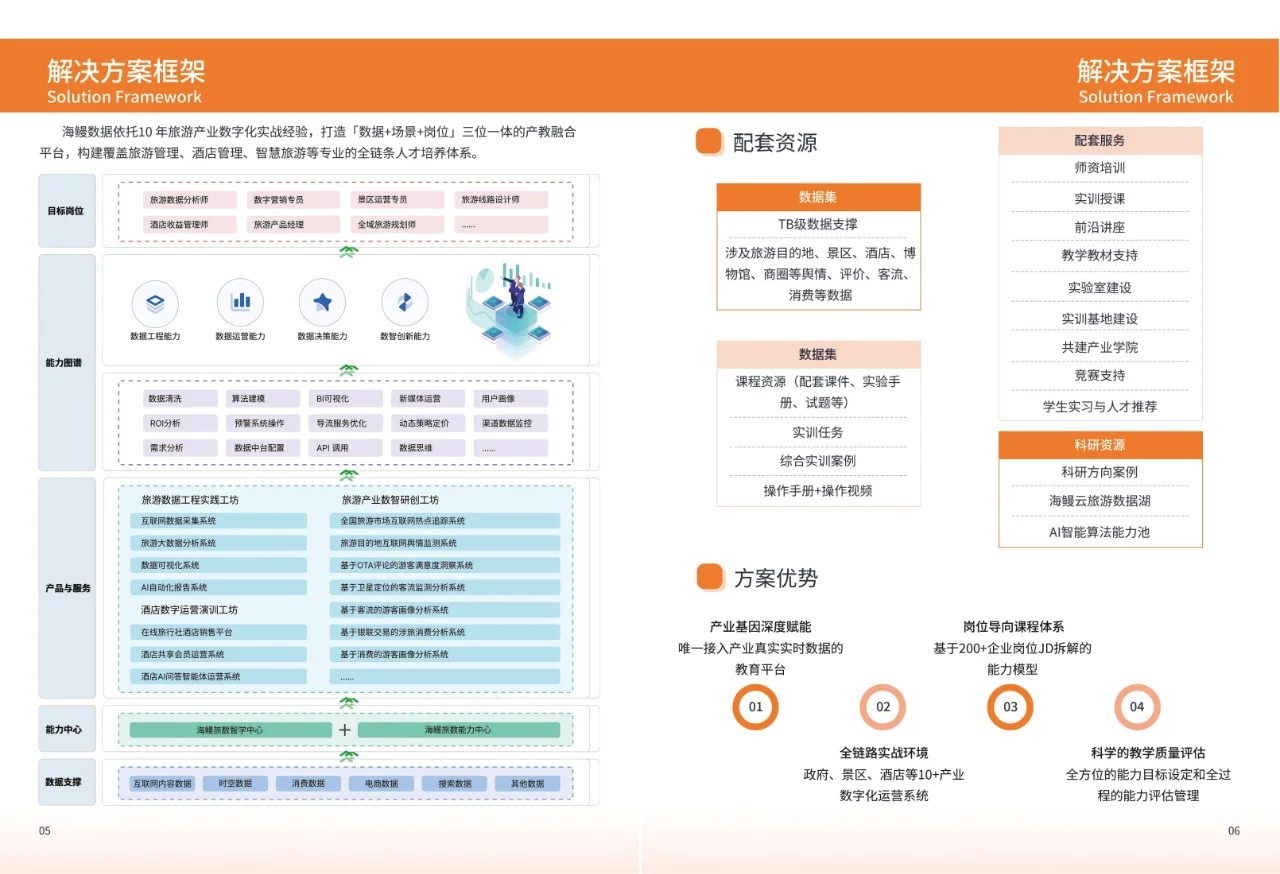Collapse the 数据支撑 section
Image resolution: width=1280 pixels, height=874 pixels.
point(66,783)
